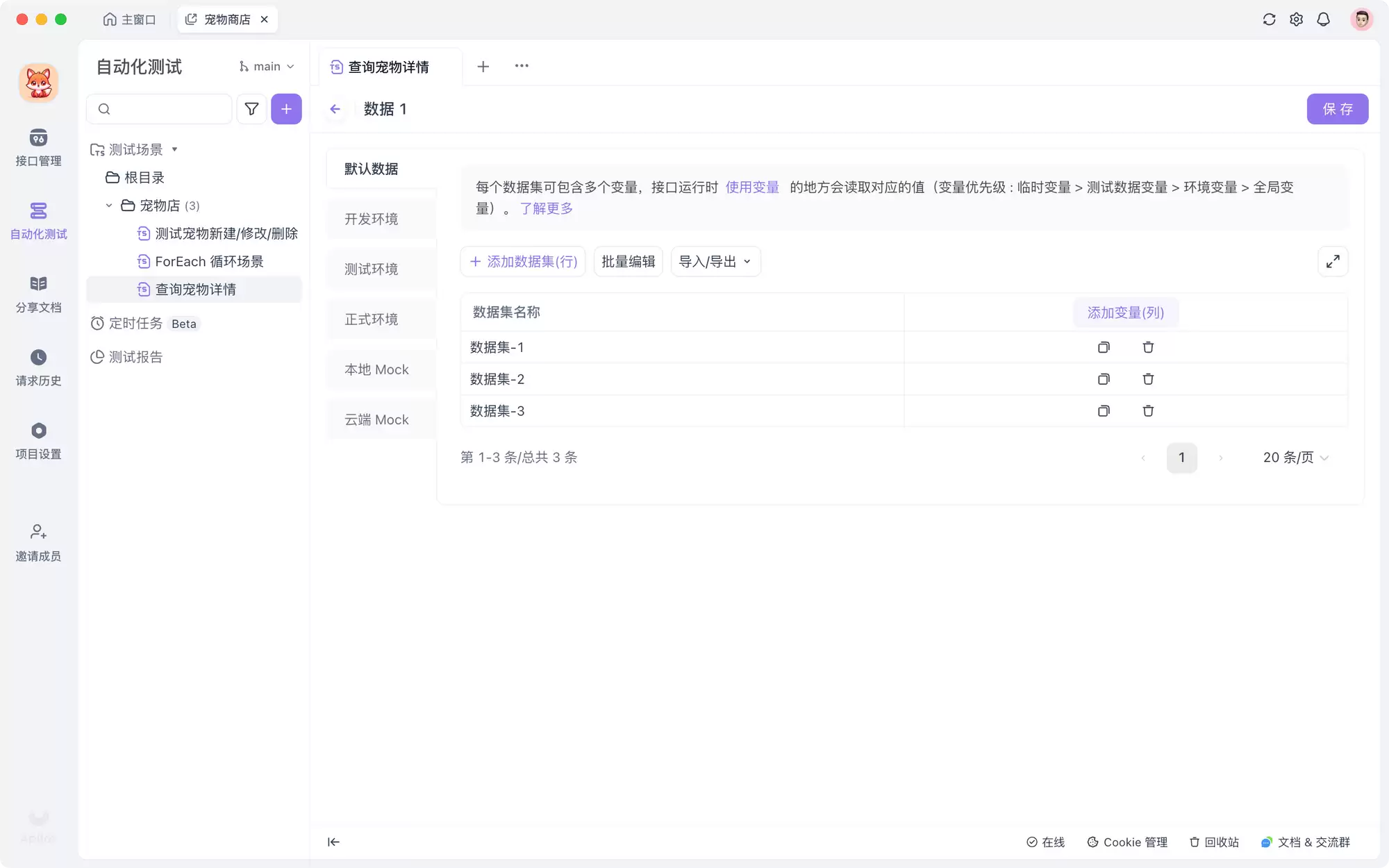
Task: Click the fox project avatar
Action: pos(39,83)
